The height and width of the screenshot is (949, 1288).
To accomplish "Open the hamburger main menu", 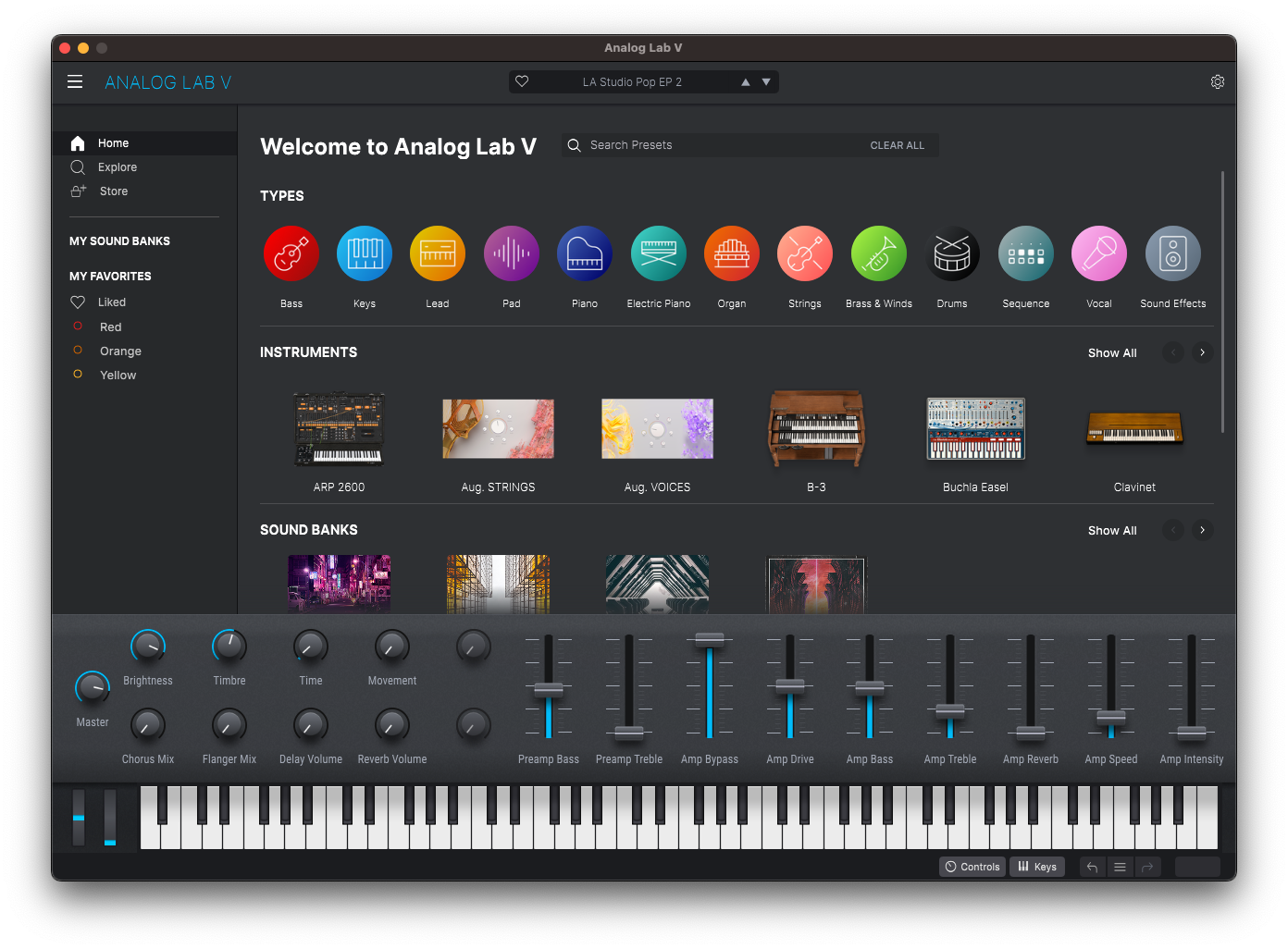I will coord(75,82).
